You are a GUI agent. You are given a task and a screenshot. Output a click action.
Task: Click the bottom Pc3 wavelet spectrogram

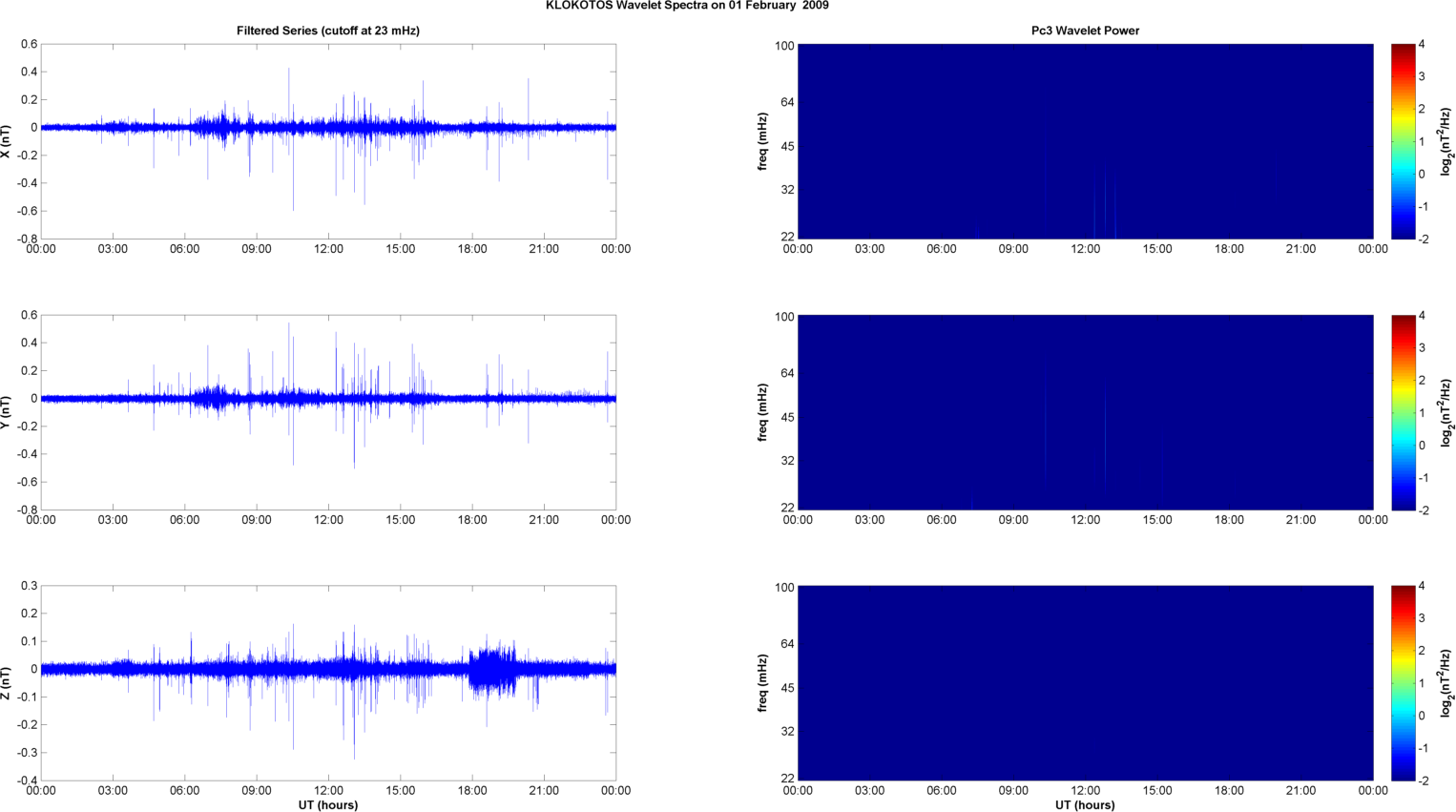[1085, 683]
